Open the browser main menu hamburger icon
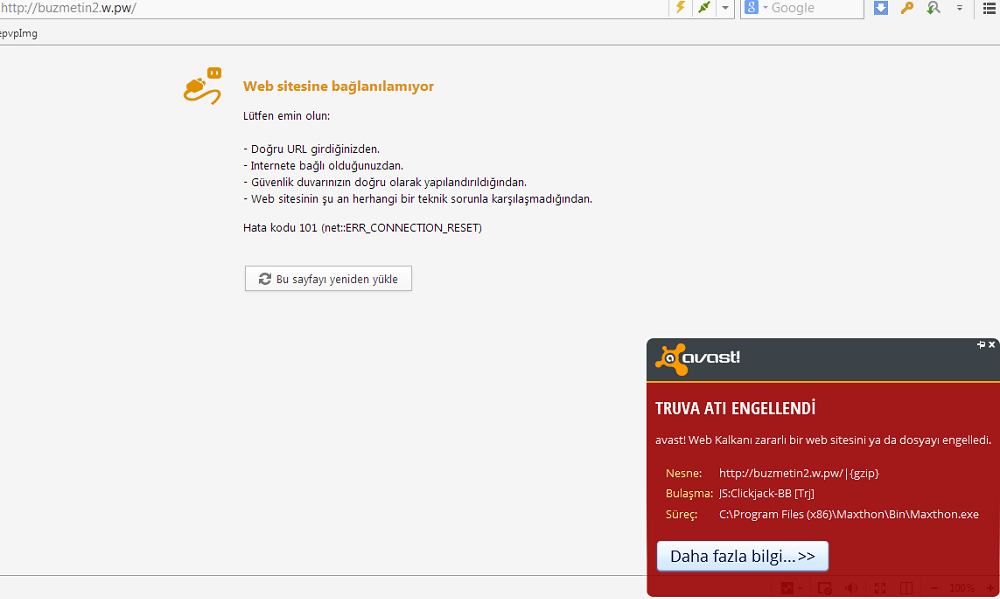This screenshot has height=599, width=1000. coord(989,8)
